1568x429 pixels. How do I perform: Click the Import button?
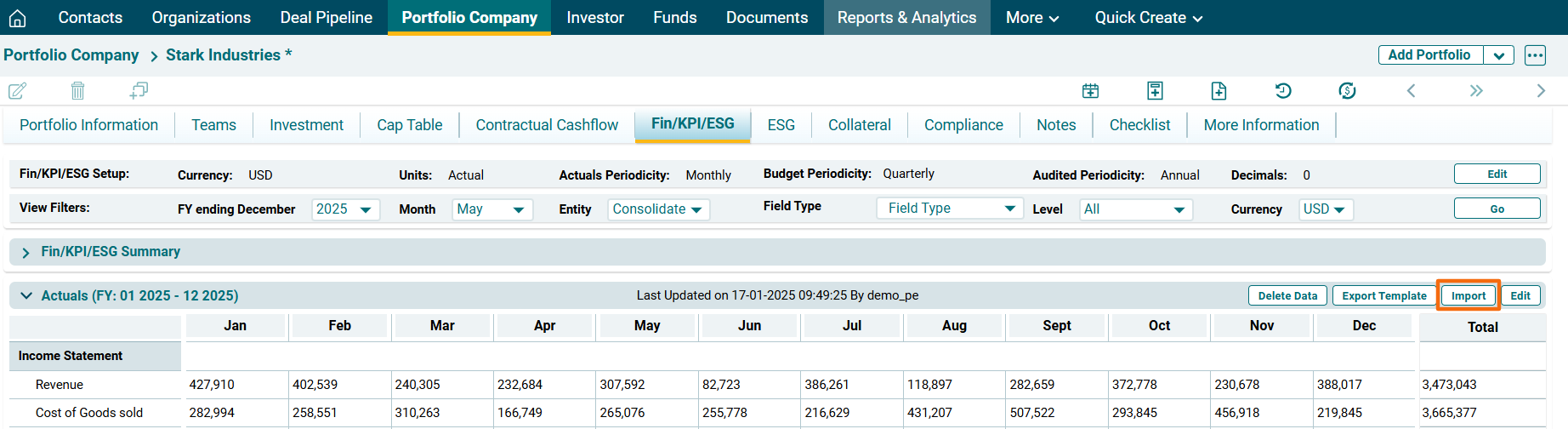(x=1468, y=295)
